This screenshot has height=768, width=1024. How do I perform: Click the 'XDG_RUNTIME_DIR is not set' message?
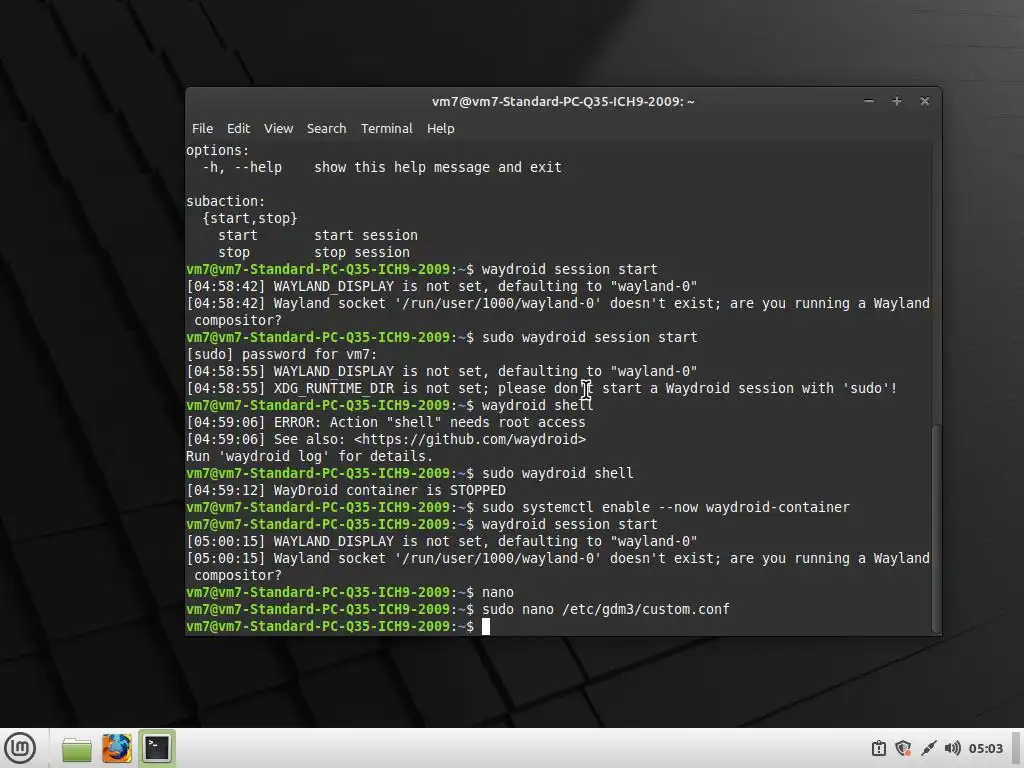pos(541,389)
